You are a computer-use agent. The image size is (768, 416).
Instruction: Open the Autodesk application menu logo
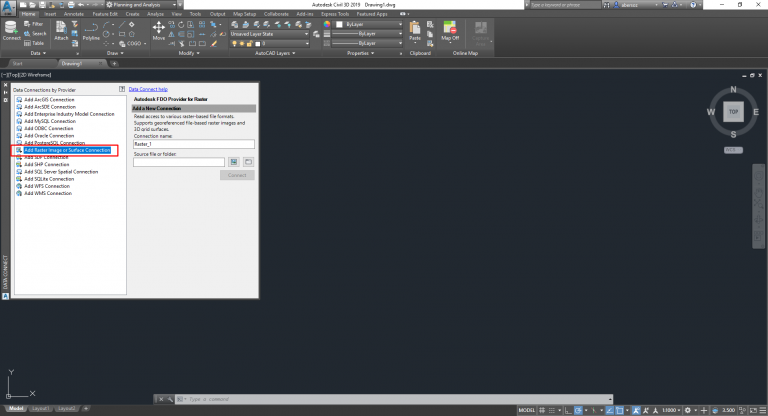pyautogui.click(x=8, y=7)
